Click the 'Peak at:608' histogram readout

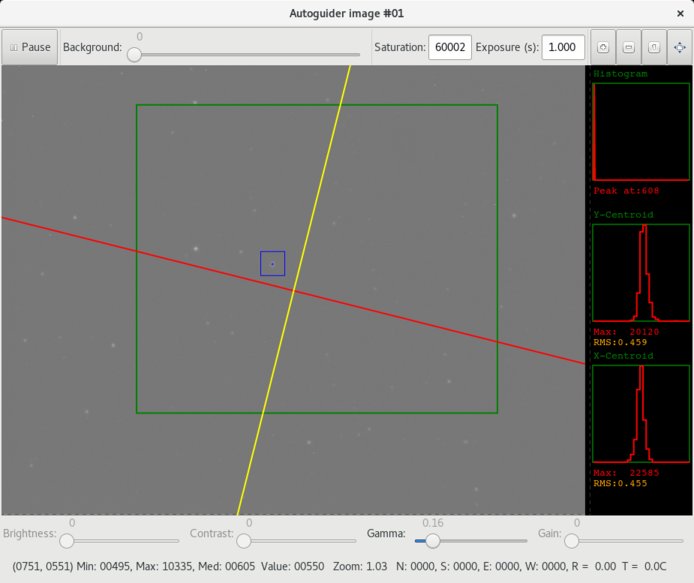626,191
